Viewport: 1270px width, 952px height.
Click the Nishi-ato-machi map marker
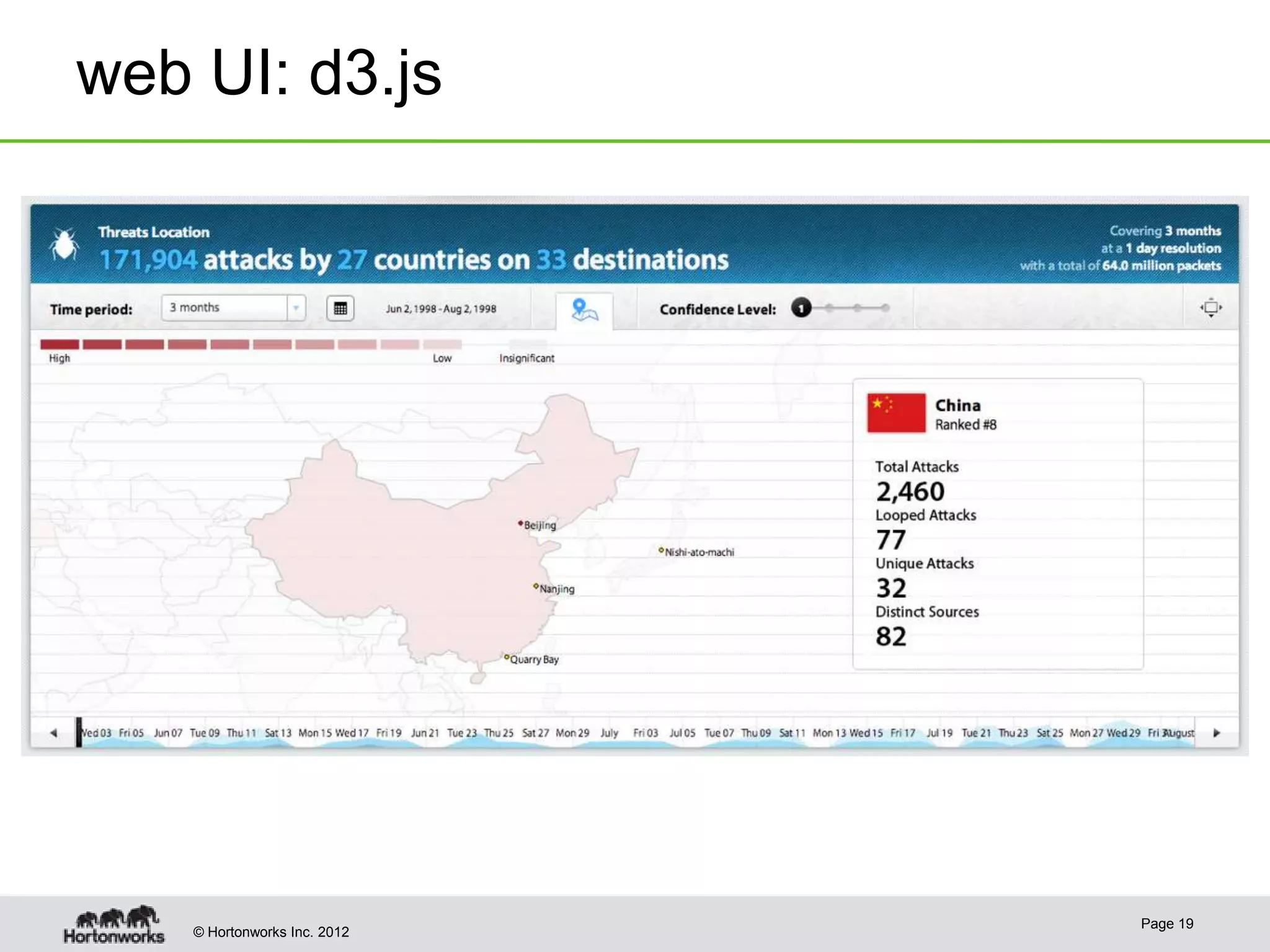[661, 550]
